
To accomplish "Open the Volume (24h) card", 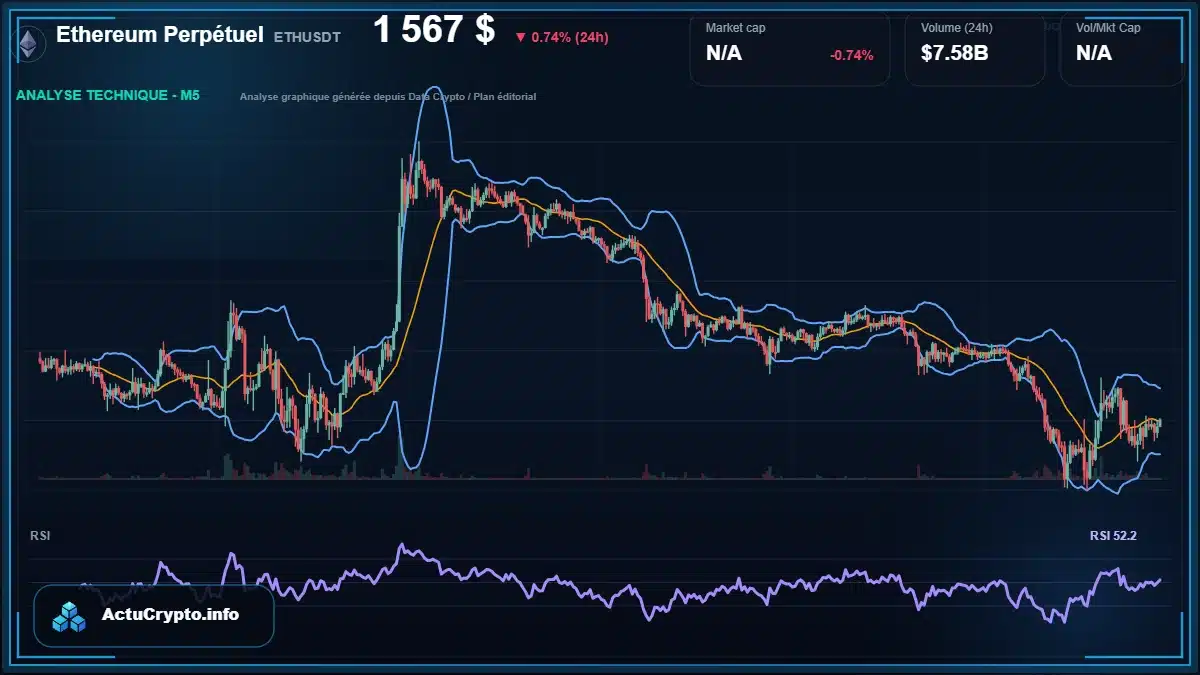I will pyautogui.click(x=975, y=49).
